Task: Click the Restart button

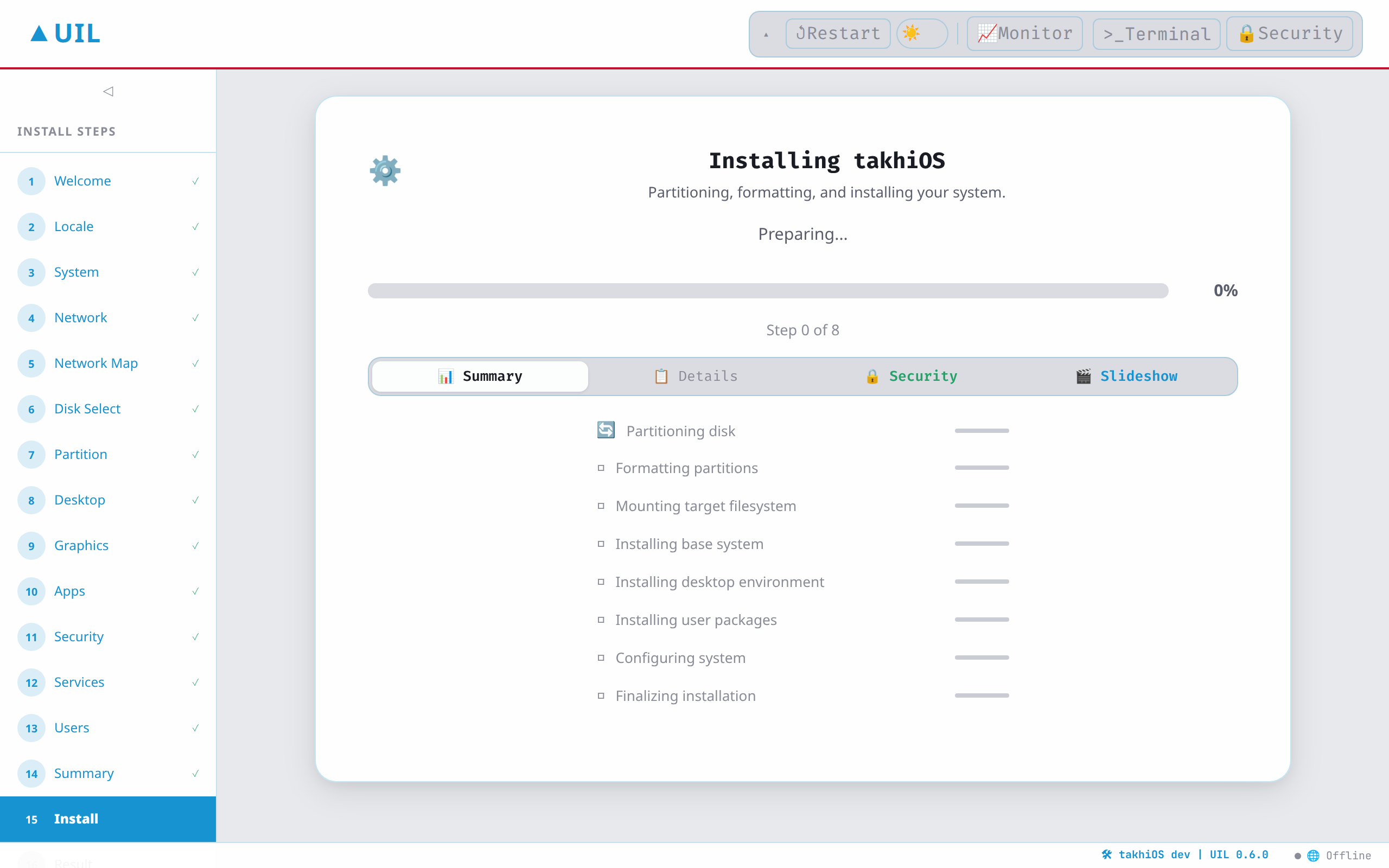Action: pyautogui.click(x=837, y=33)
